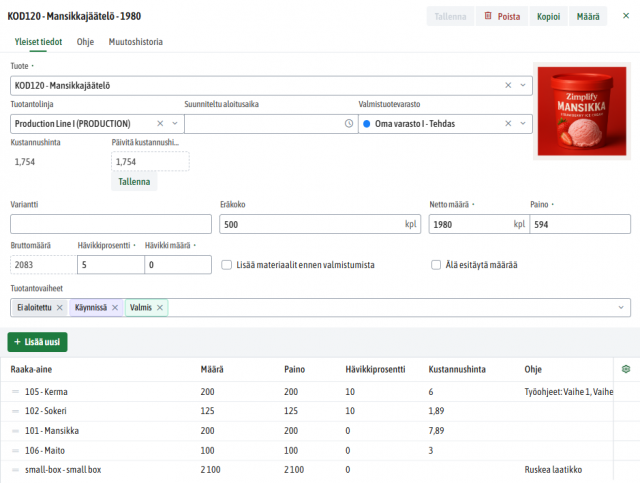This screenshot has width=640, height=483.
Task: Open the Tuotantolinja dropdown arrow
Action: 174,124
